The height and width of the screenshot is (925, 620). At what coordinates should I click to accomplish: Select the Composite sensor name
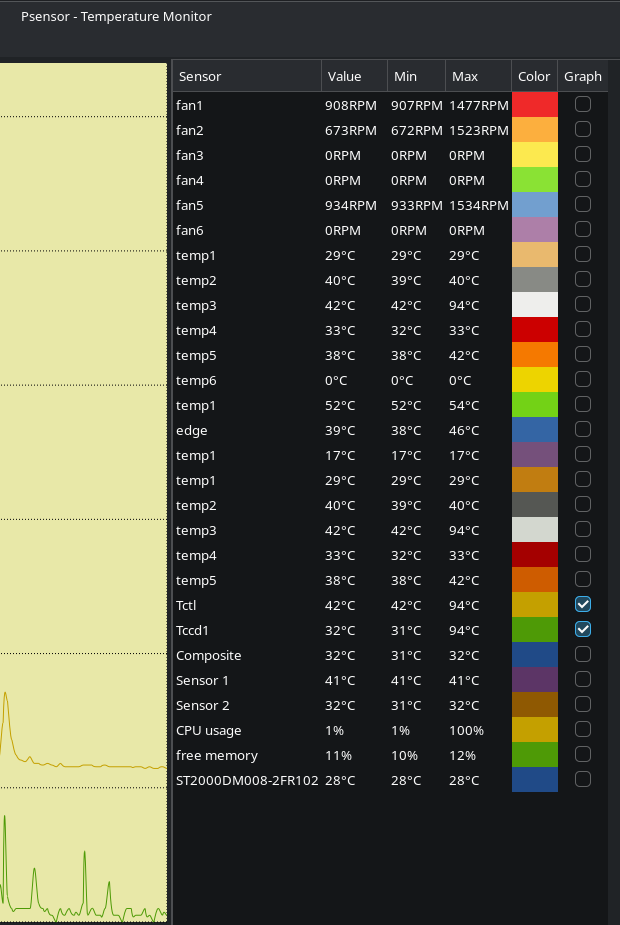[x=208, y=655]
